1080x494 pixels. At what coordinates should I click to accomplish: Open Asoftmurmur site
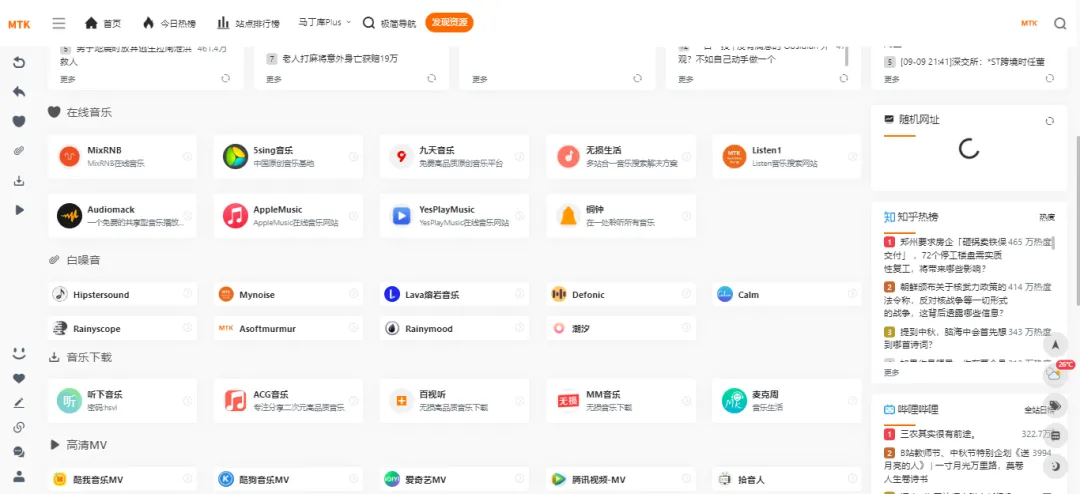click(288, 329)
